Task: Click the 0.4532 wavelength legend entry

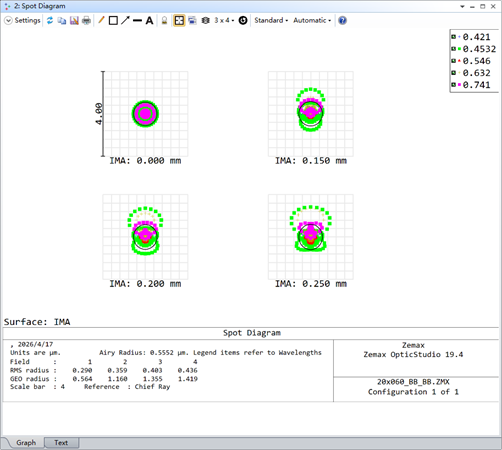Action: point(474,49)
